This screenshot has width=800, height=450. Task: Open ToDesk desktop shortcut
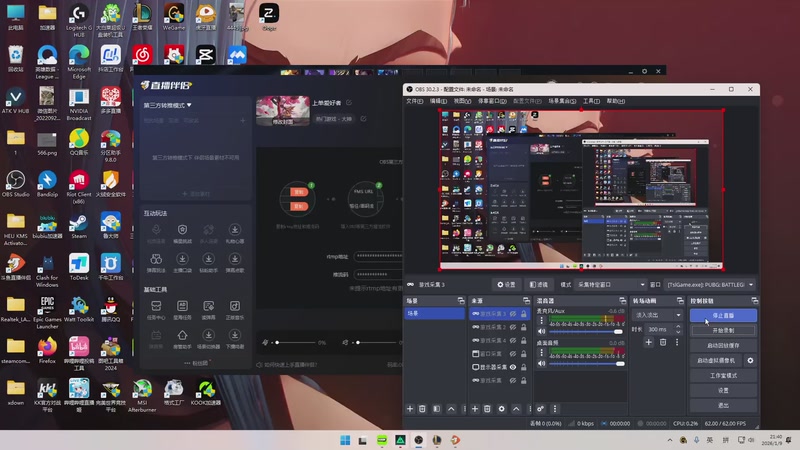(x=79, y=267)
